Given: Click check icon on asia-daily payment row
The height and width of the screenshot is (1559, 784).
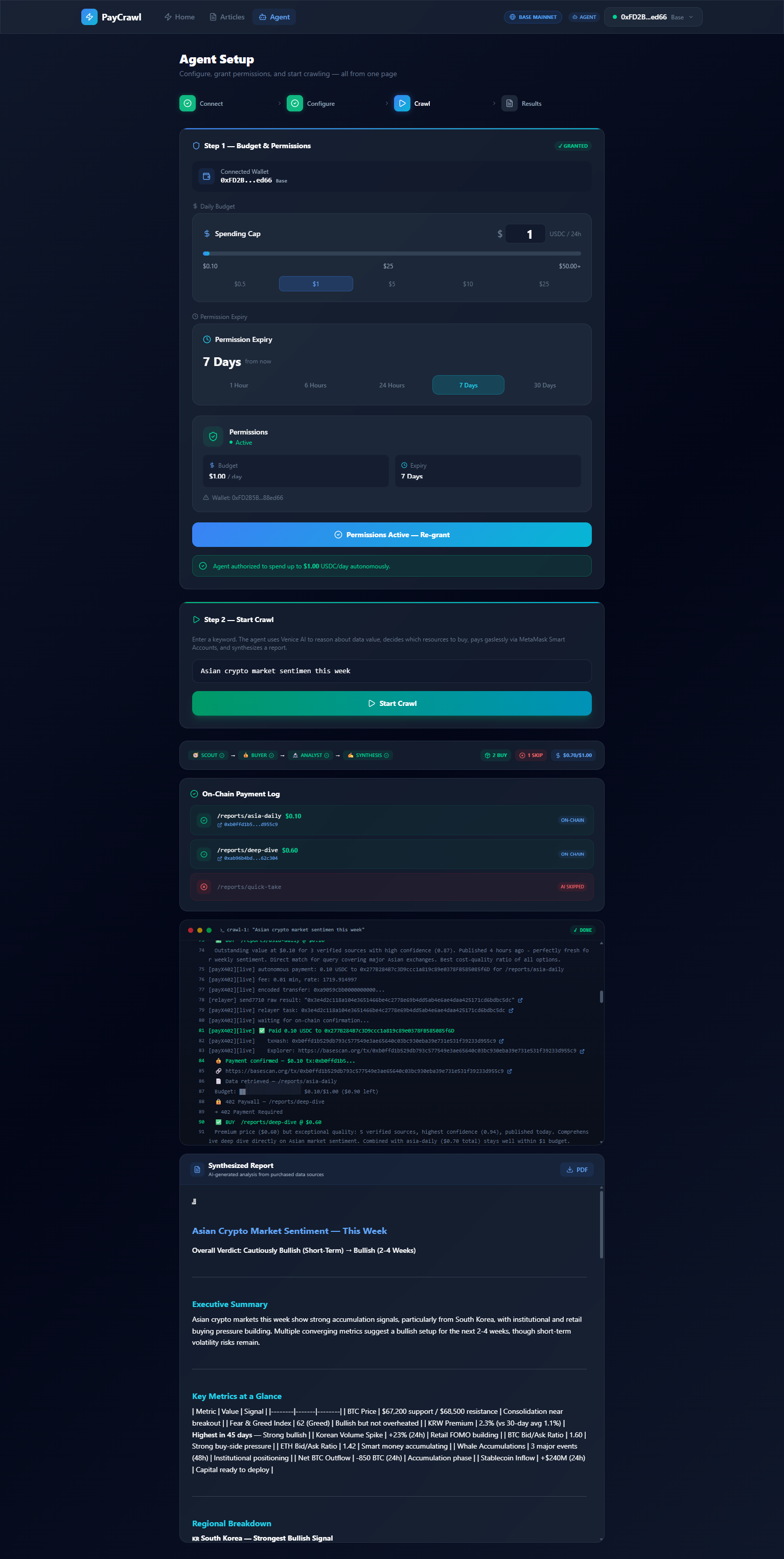Looking at the screenshot, I should click(204, 821).
